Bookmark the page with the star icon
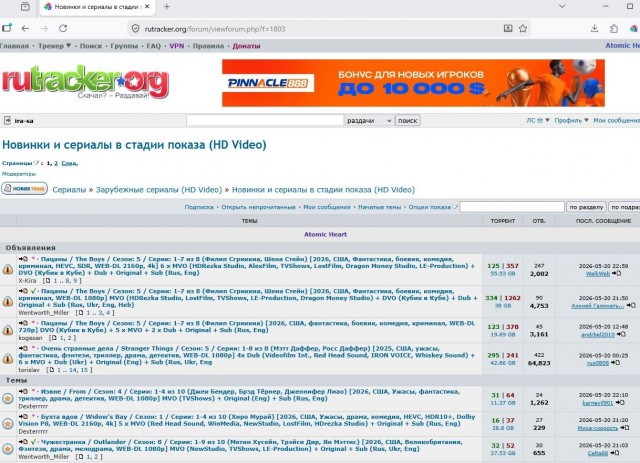 tap(523, 29)
